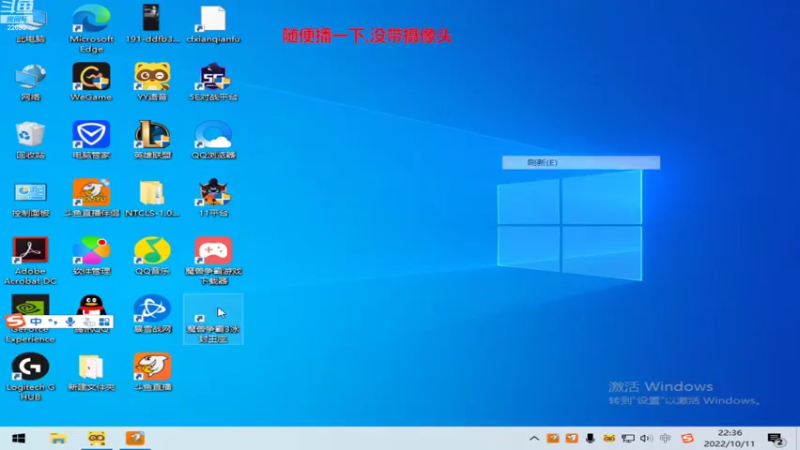Image resolution: width=800 pixels, height=450 pixels.
Task: Open the Windows Start menu
Action: point(19,438)
